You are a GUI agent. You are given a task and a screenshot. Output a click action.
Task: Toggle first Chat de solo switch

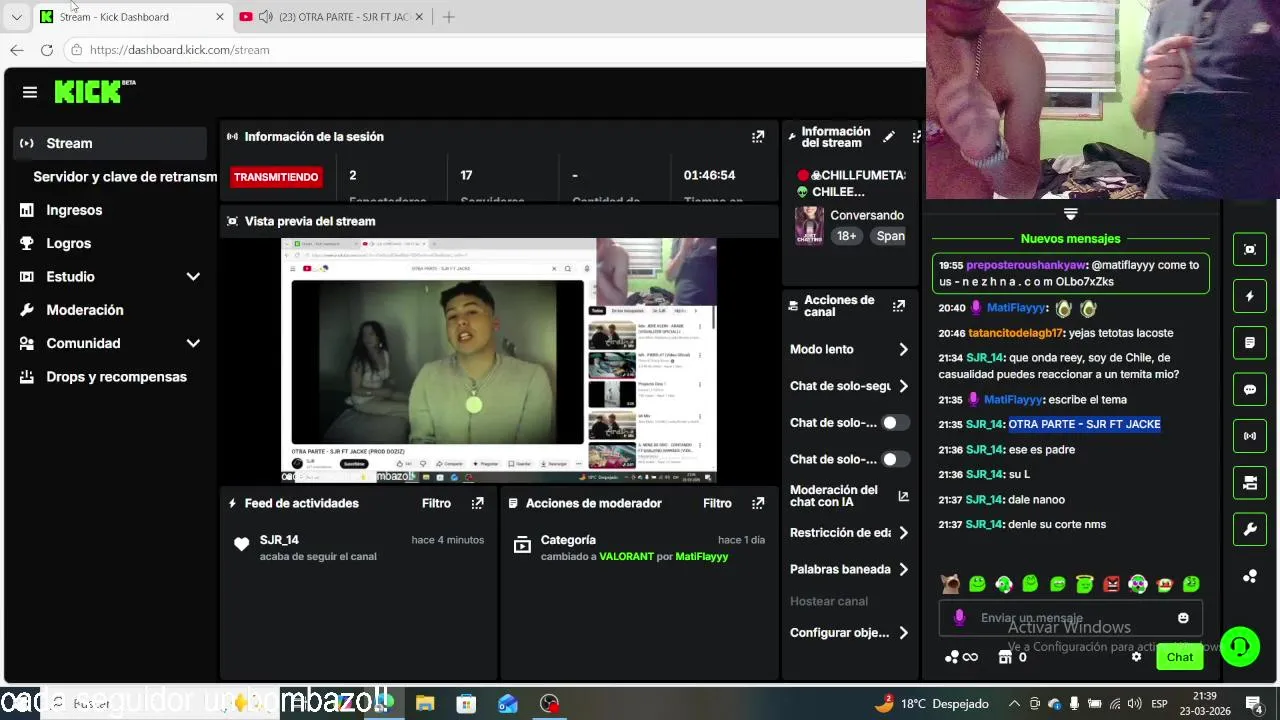tap(896, 423)
